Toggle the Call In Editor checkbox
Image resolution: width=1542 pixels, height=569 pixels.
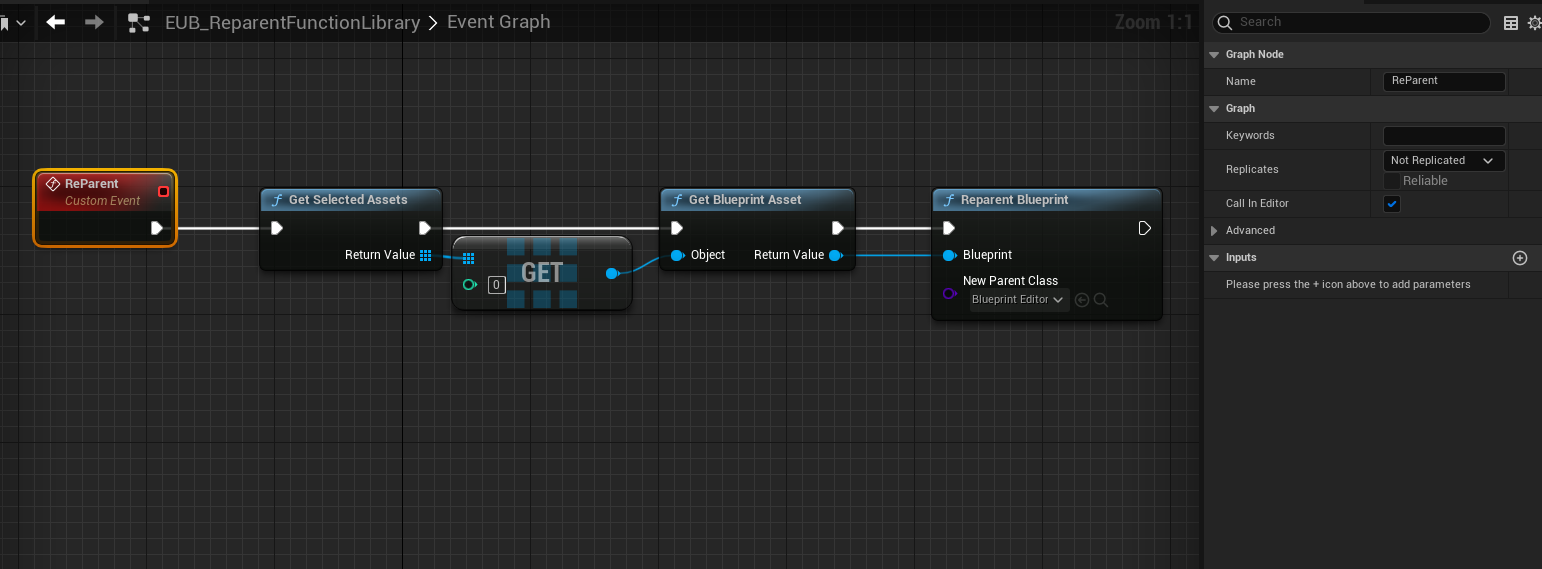click(x=1392, y=204)
